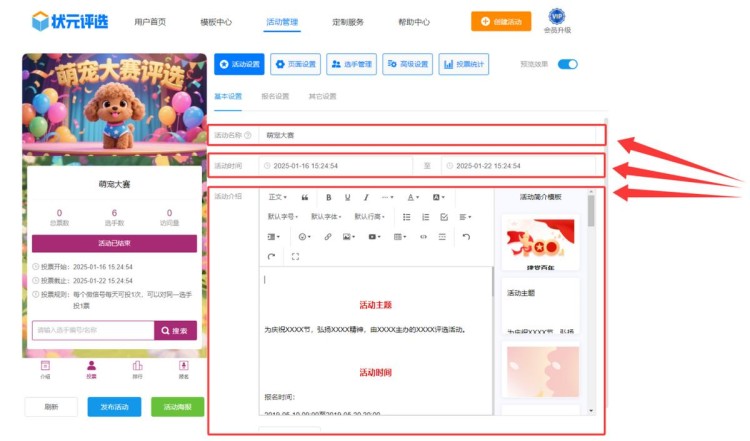Image resolution: width=750 pixels, height=441 pixels.
Task: Click the VIP 会员升级 badge icon
Action: point(556,18)
